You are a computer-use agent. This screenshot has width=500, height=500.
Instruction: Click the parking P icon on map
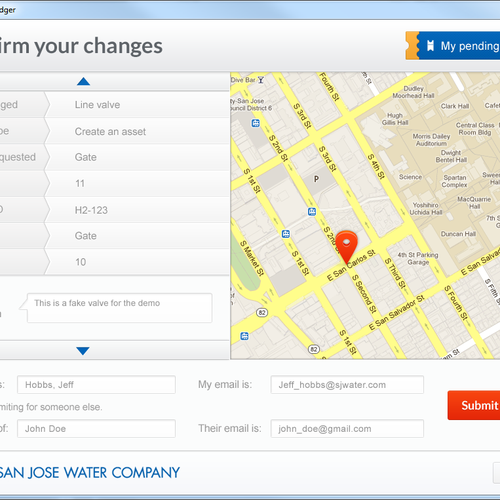click(316, 179)
